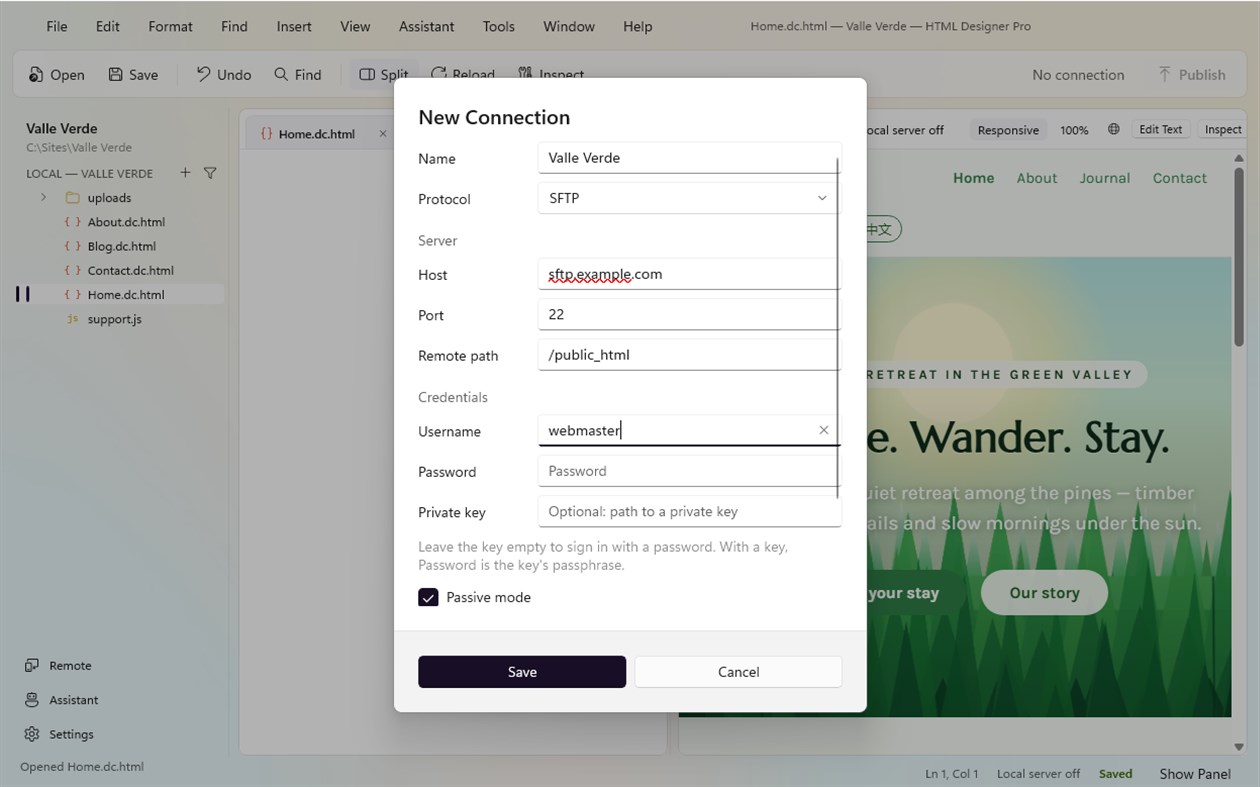The width and height of the screenshot is (1260, 787).
Task: Open the Tools menu
Action: 499,27
